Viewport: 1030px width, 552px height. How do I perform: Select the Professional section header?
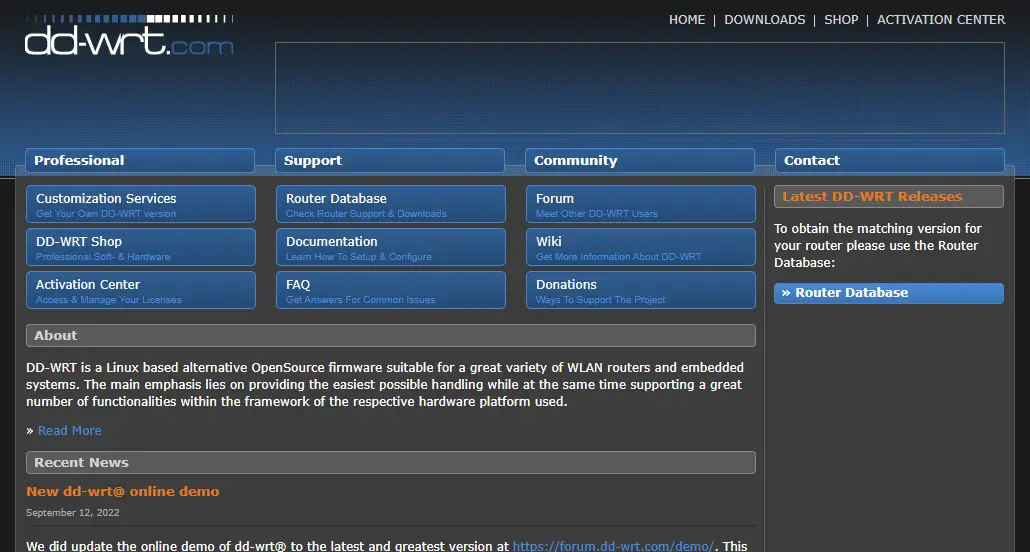click(140, 160)
